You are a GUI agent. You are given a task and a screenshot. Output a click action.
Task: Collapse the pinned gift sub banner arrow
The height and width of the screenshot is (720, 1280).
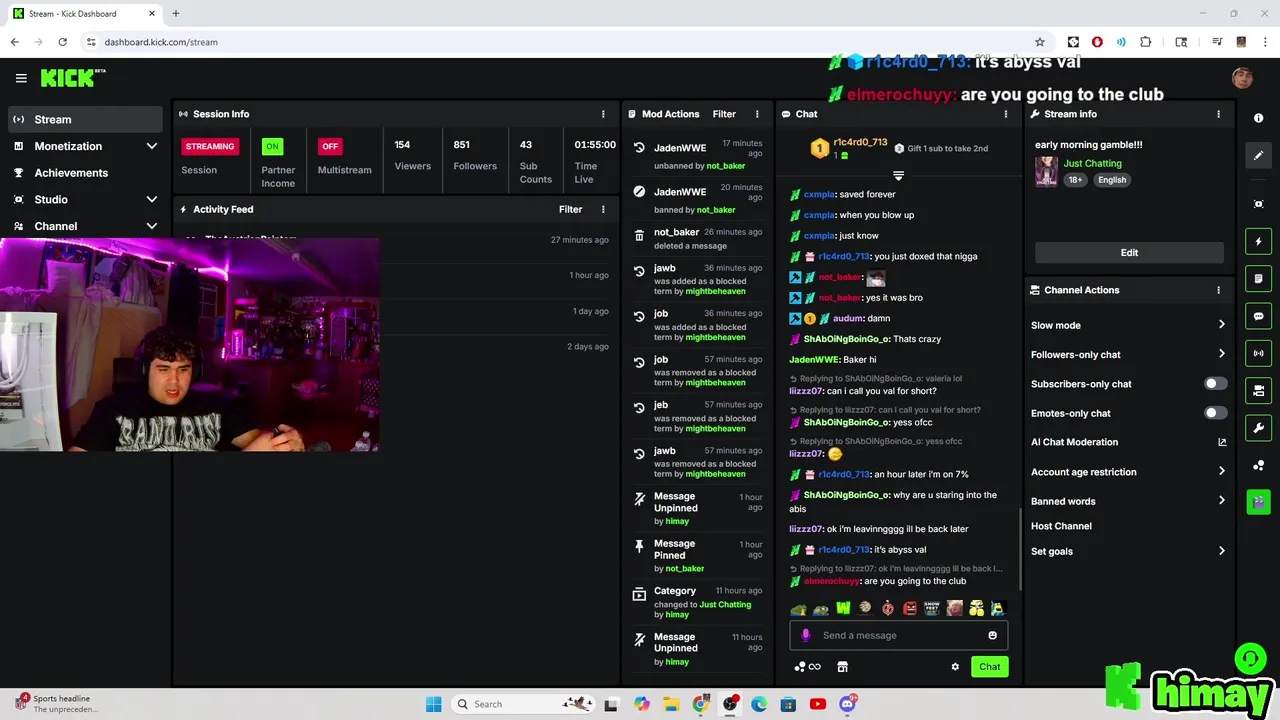(x=898, y=176)
